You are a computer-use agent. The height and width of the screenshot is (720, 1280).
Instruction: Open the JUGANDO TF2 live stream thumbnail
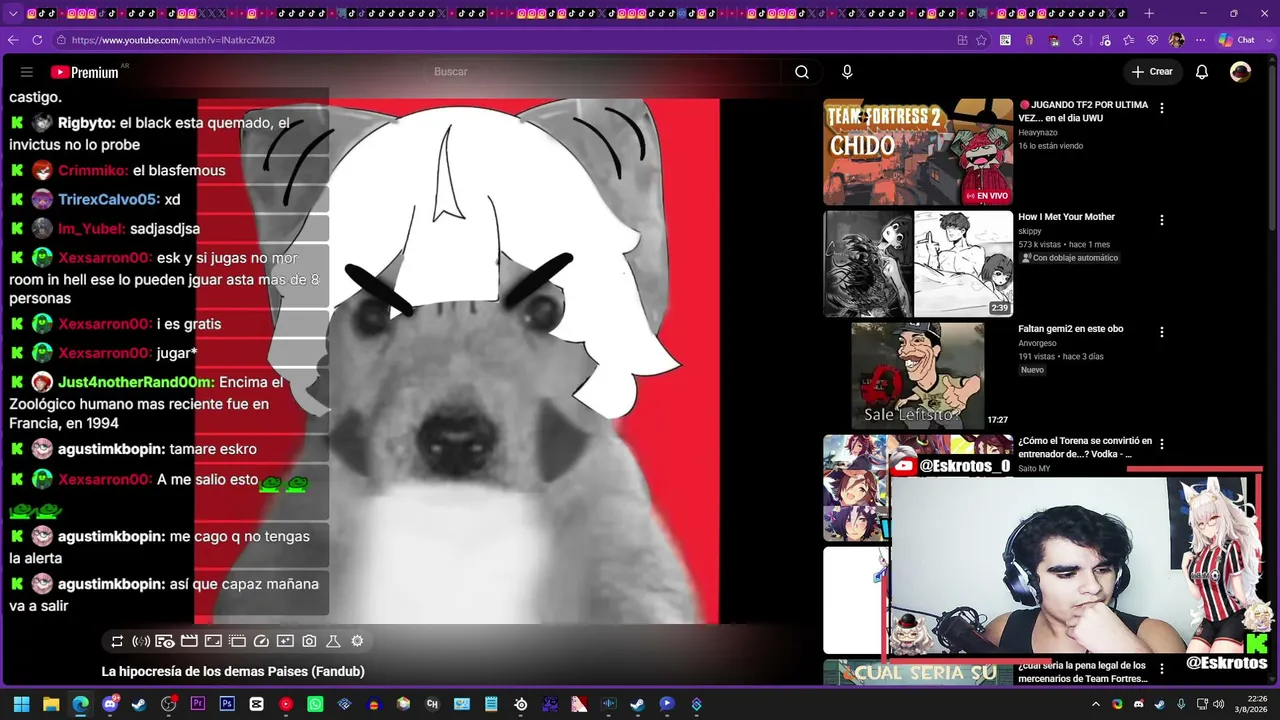click(918, 152)
